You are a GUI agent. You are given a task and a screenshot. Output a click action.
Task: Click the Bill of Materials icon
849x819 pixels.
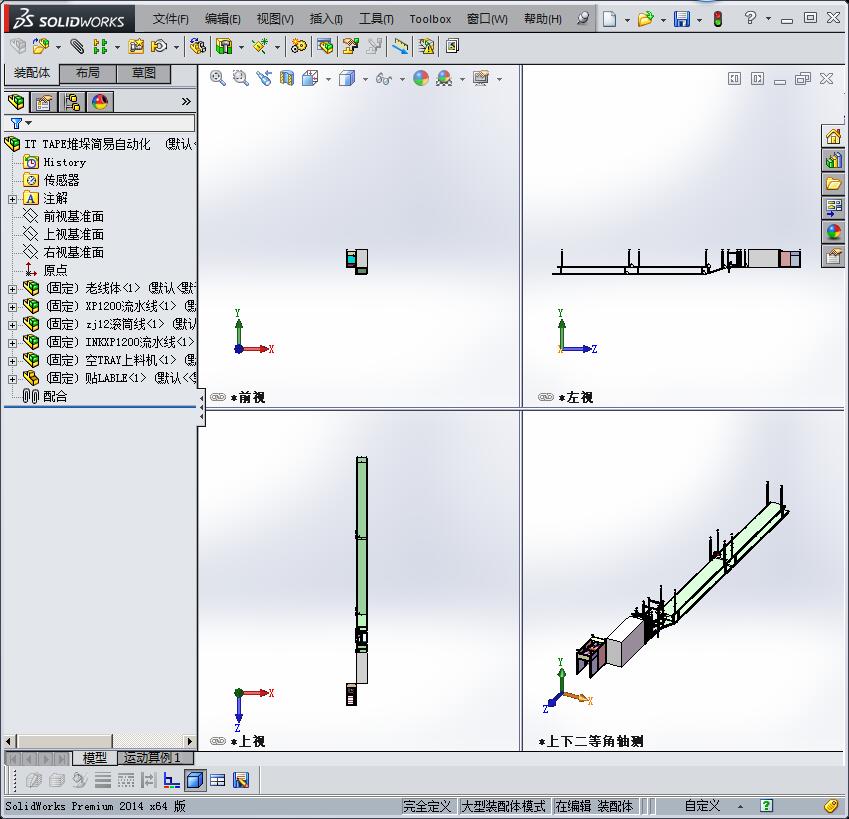[325, 47]
